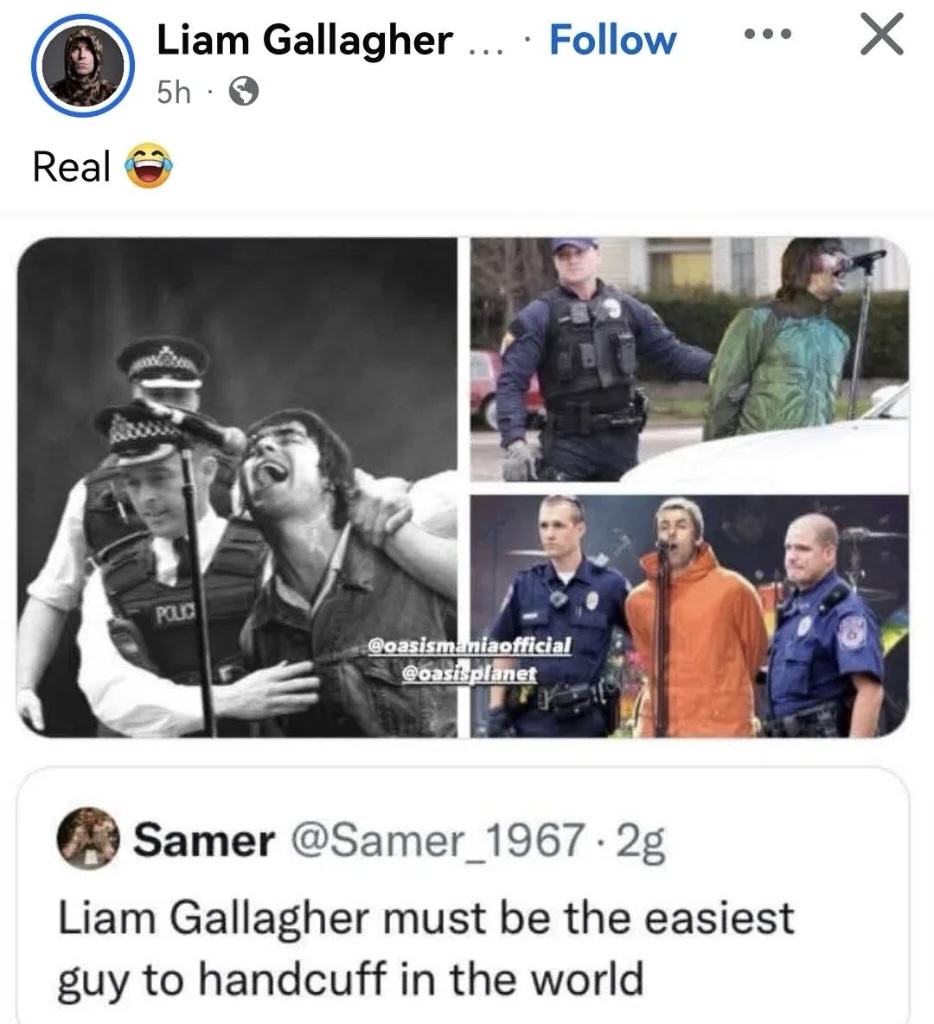Open Samer's round profile avatar
This screenshot has height=1024, width=934.
pos(88,838)
